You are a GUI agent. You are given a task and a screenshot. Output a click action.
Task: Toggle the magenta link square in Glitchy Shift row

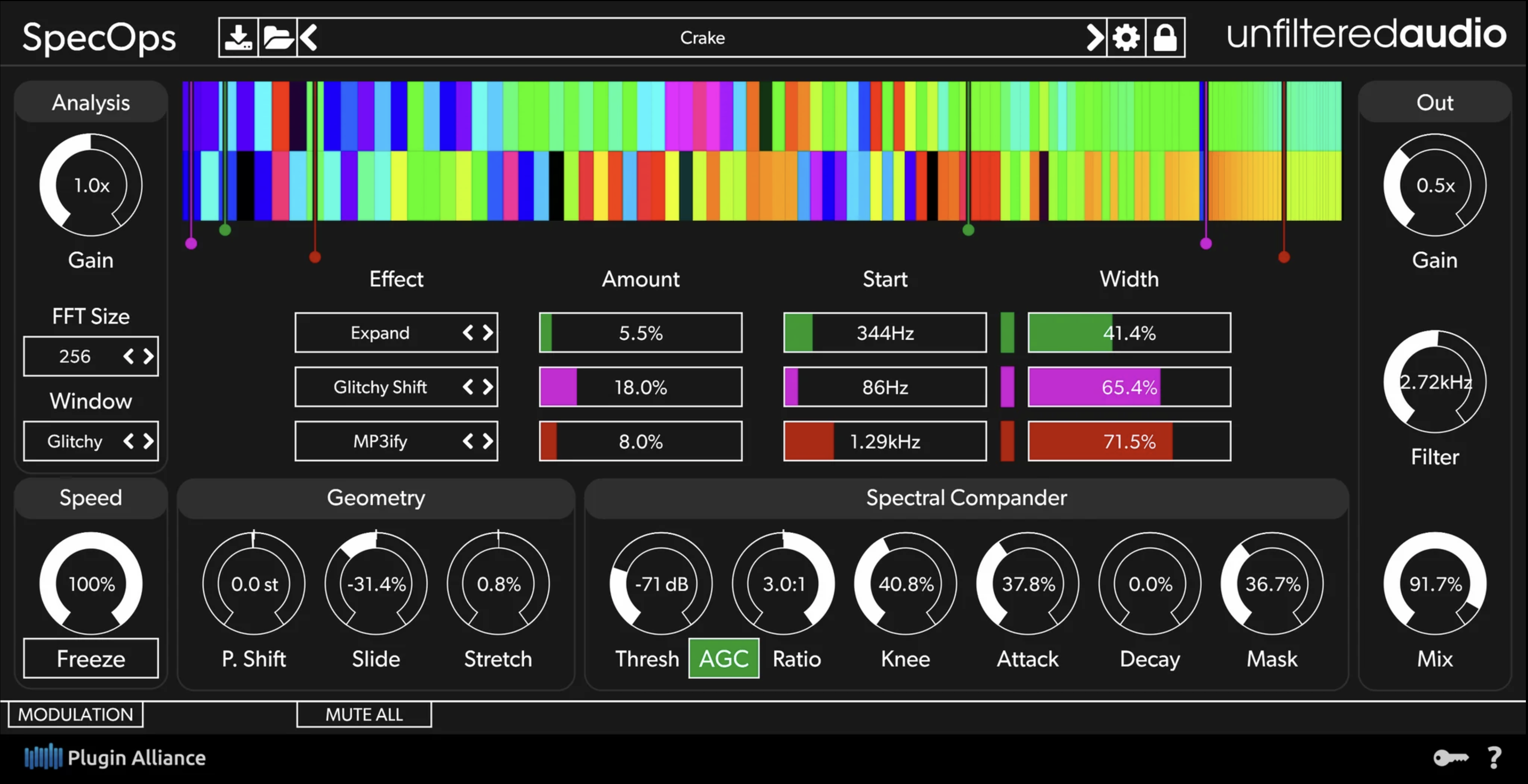[x=1007, y=387]
